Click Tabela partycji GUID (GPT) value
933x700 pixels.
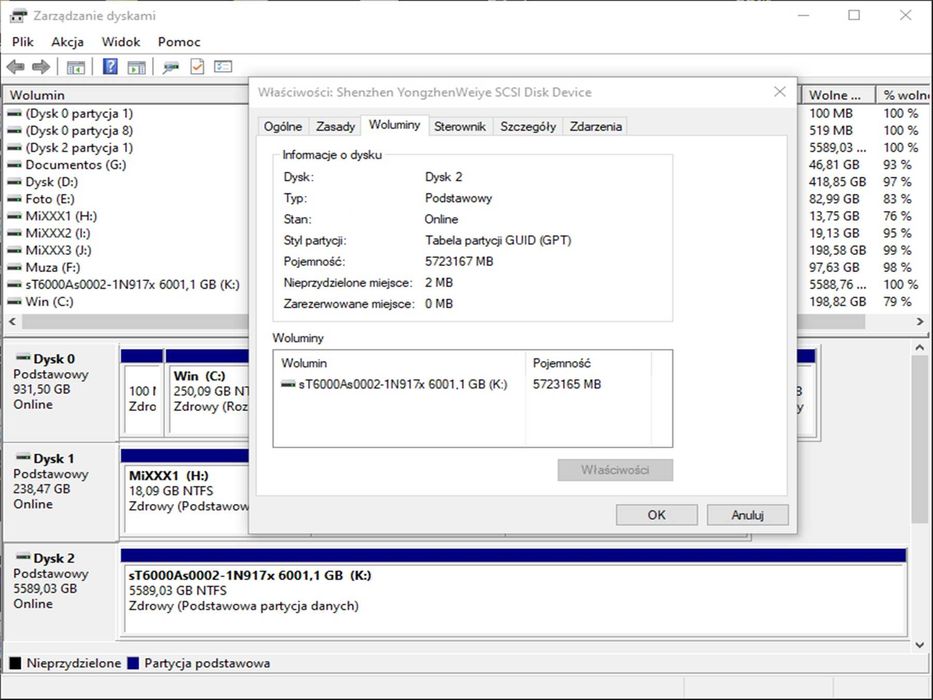pyautogui.click(x=498, y=240)
